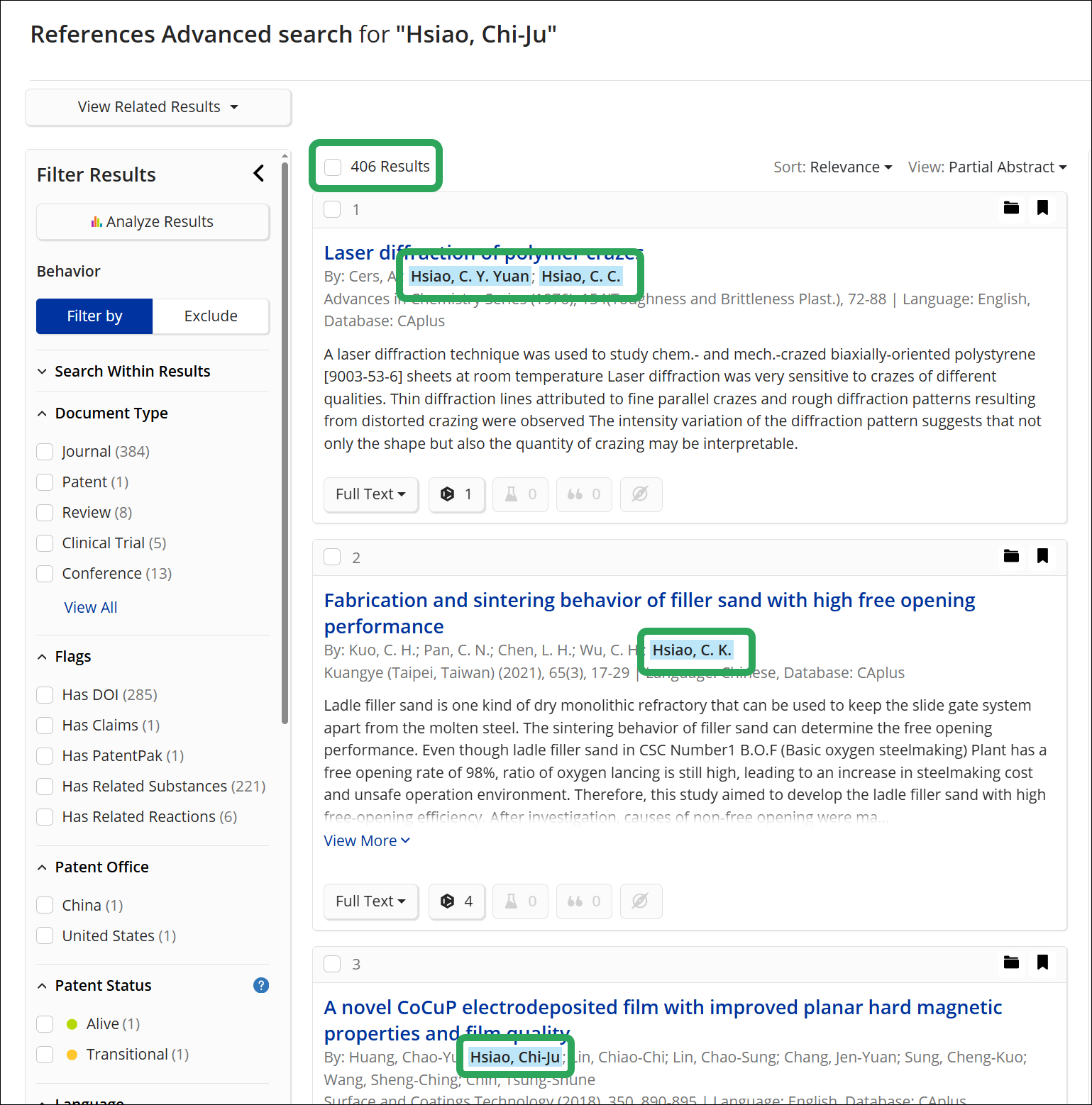This screenshot has width=1092, height=1105.
Task: Save result 2 to folder
Action: [x=1011, y=556]
